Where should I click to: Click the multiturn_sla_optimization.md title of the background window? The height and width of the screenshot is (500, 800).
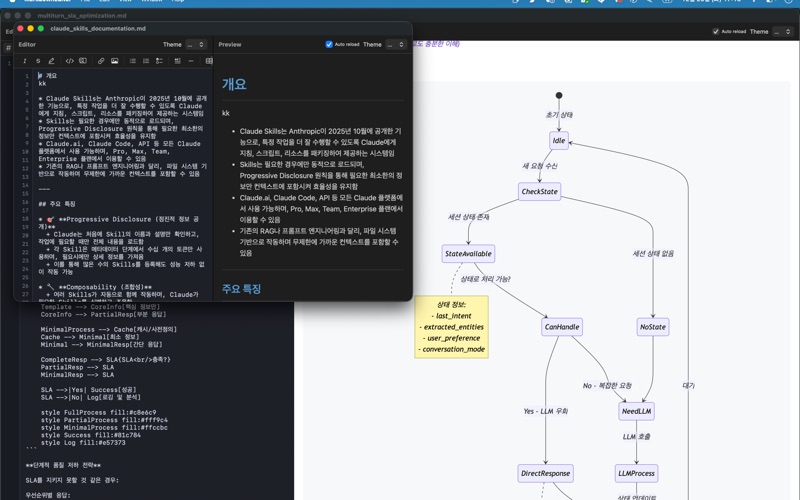click(x=82, y=16)
